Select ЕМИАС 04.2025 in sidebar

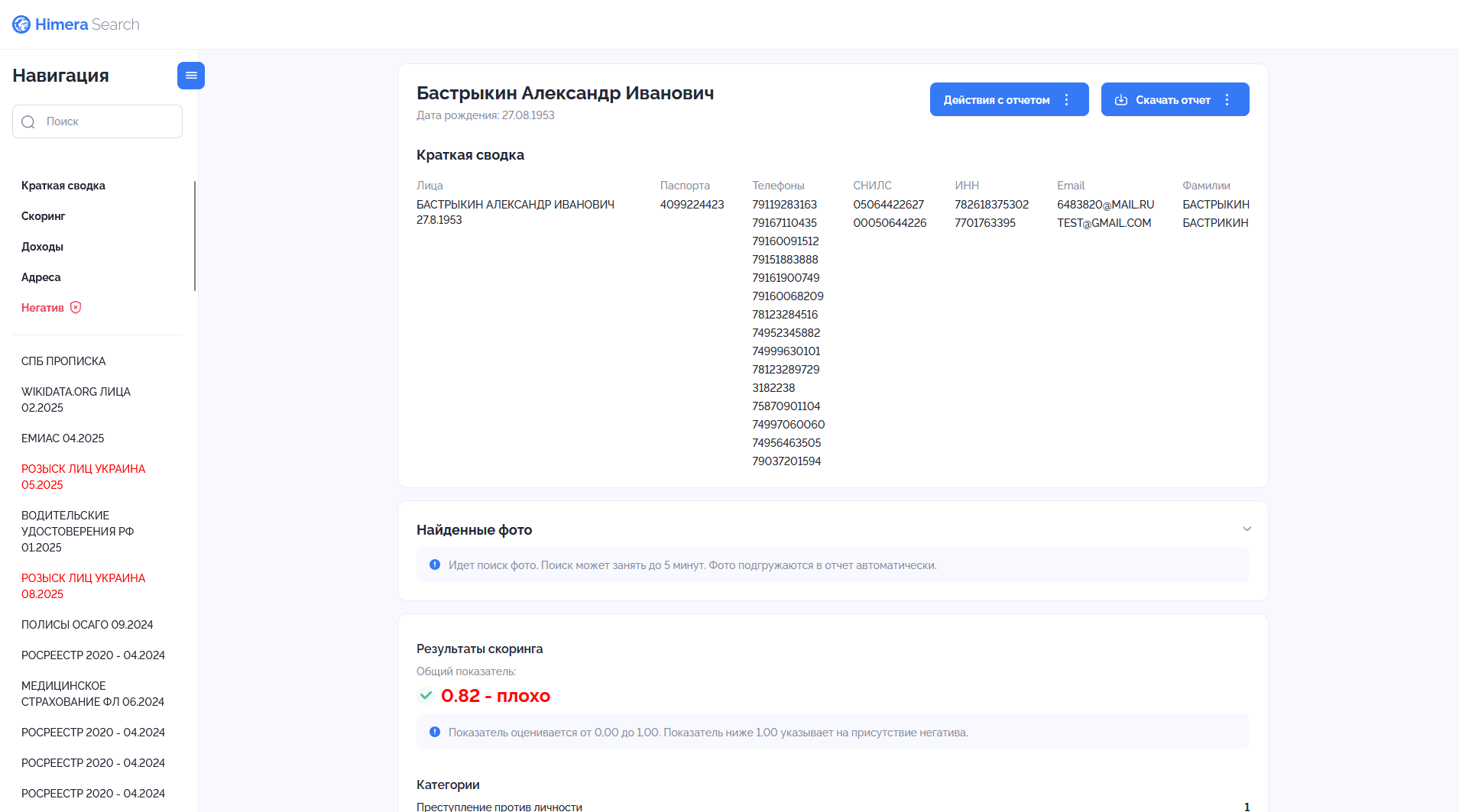coord(63,438)
